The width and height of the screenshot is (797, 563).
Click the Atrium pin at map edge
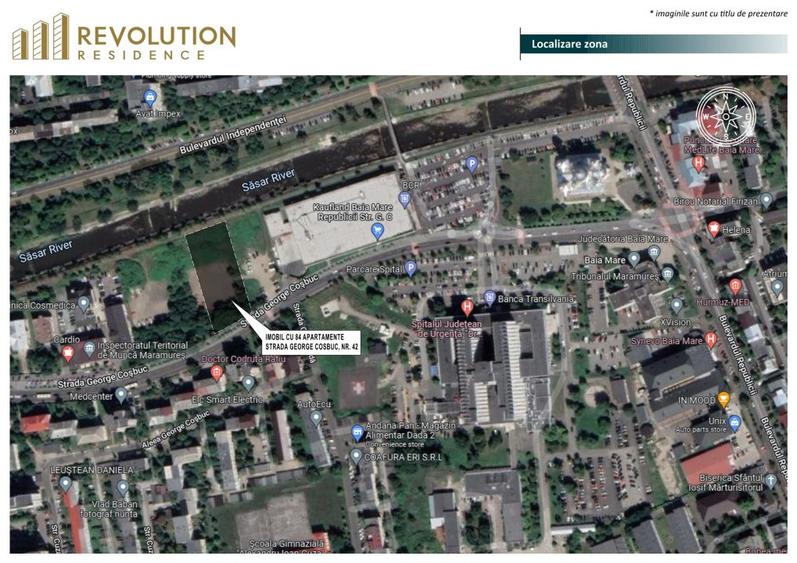(777, 287)
